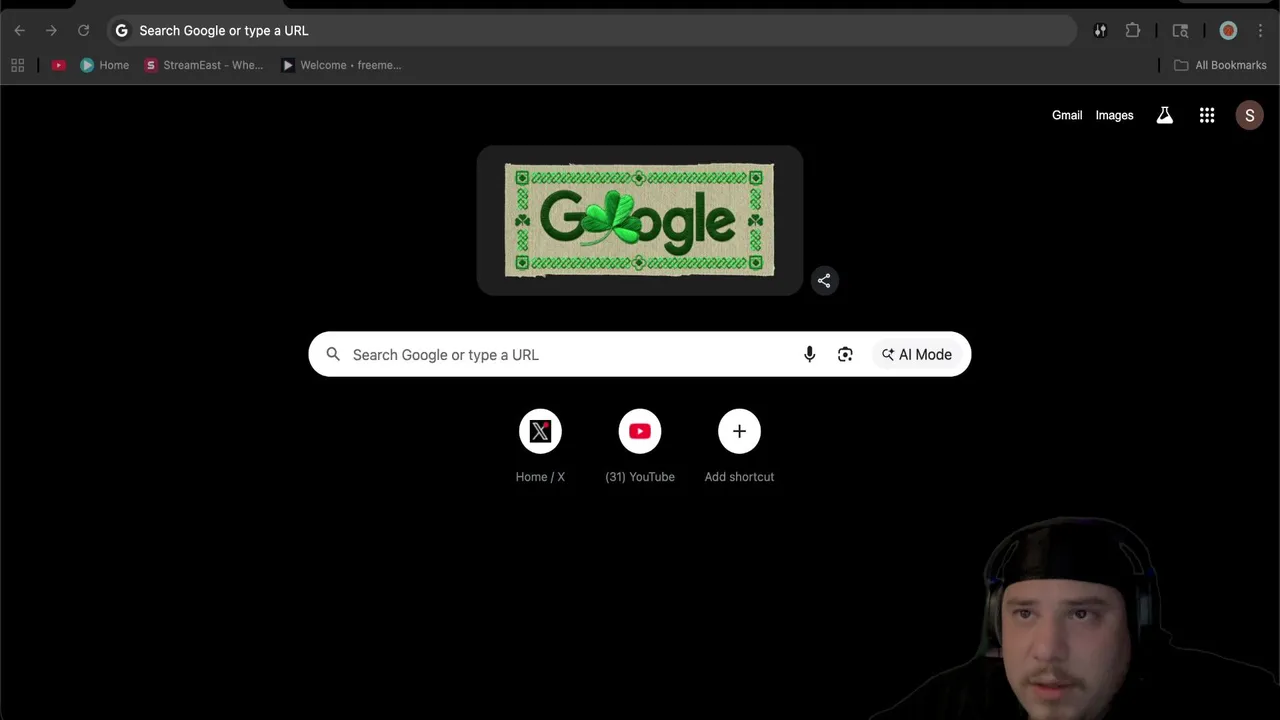
Task: Open the Search Labs flask icon
Action: (1164, 115)
